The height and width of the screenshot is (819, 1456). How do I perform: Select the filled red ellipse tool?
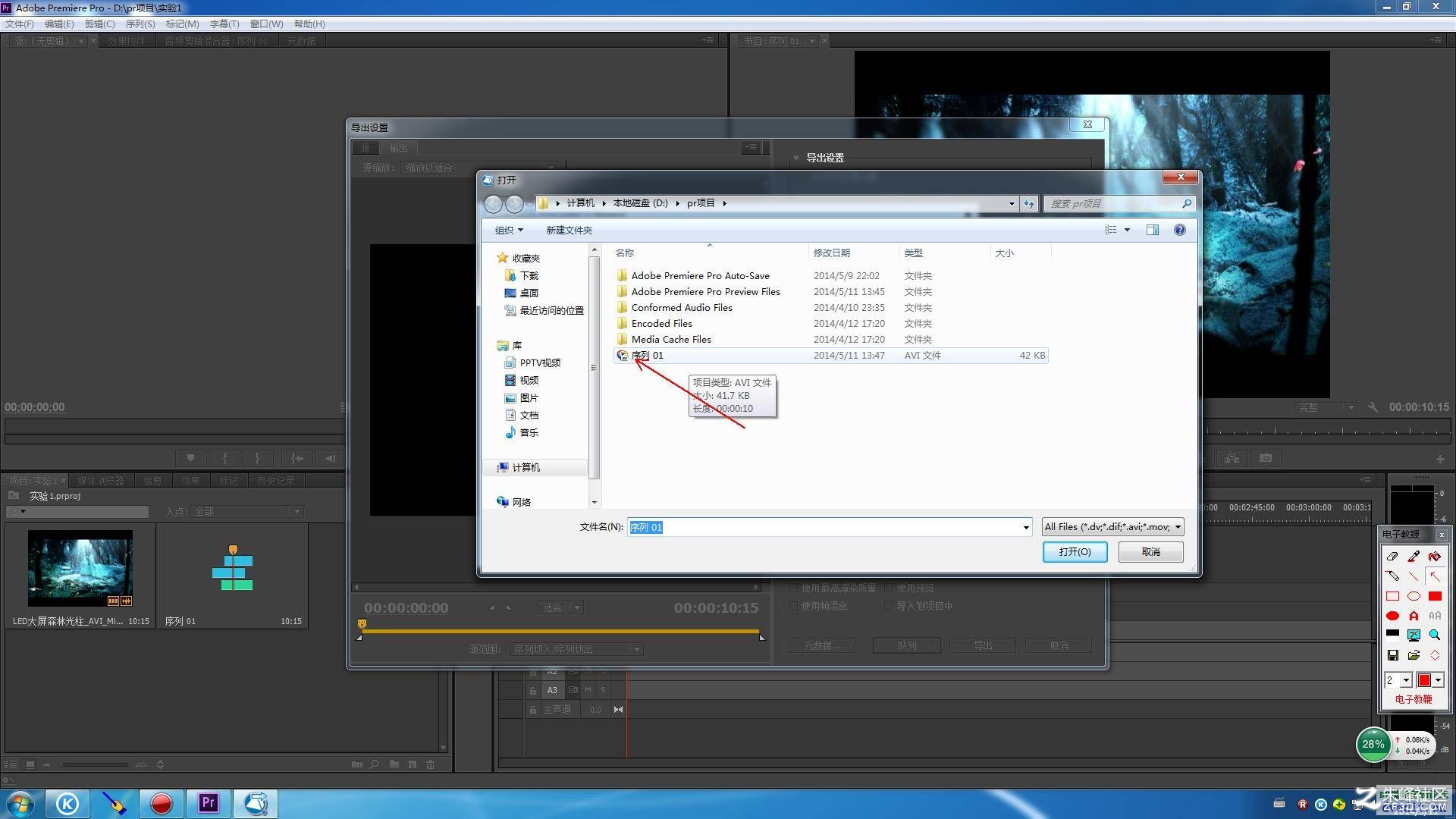(1392, 616)
